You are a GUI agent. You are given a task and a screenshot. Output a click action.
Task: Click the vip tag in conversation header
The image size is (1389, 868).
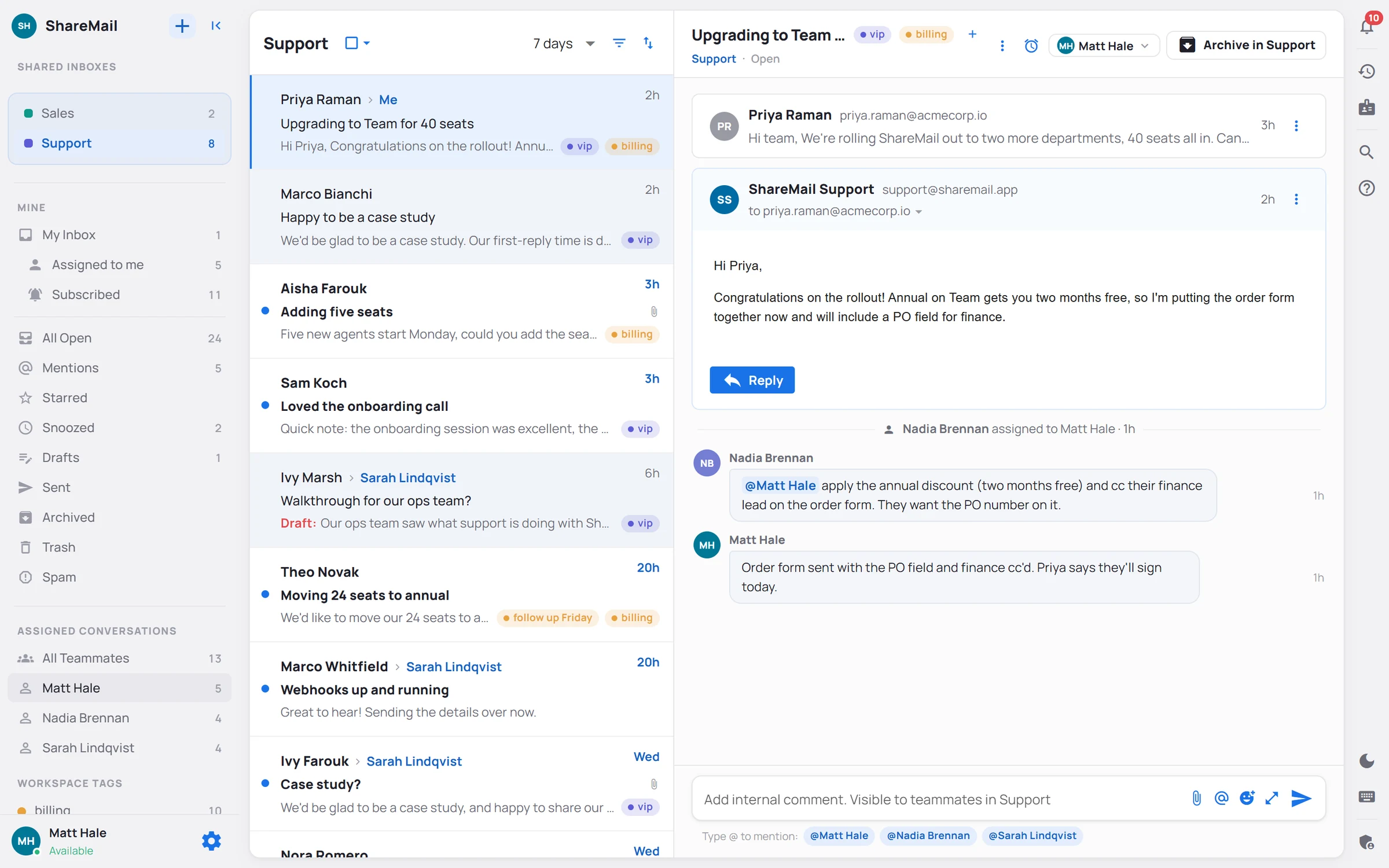[x=872, y=35]
